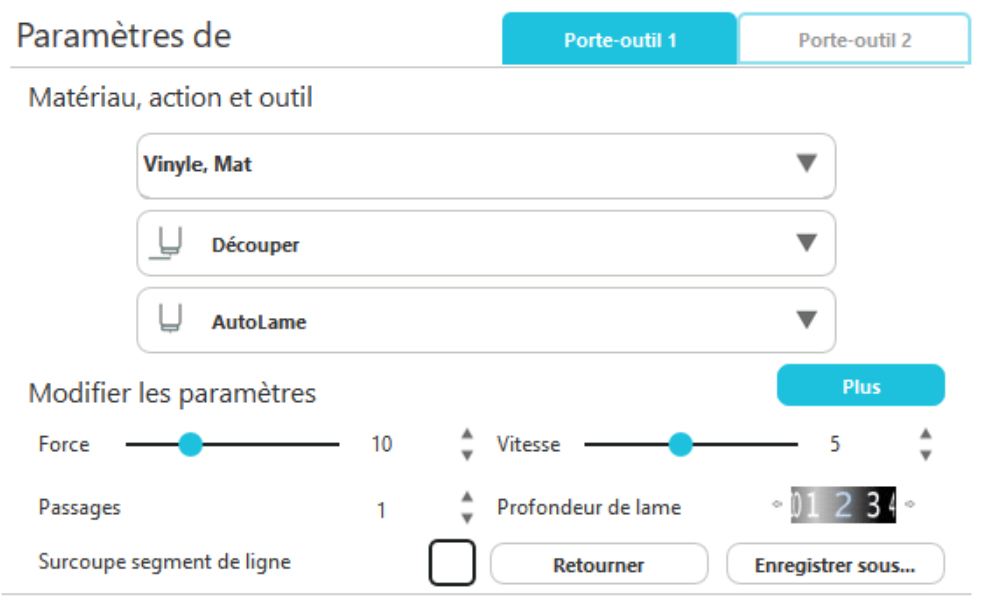Switch to the Porte-outil 1 tab
The height and width of the screenshot is (607, 982).
click(x=620, y=40)
